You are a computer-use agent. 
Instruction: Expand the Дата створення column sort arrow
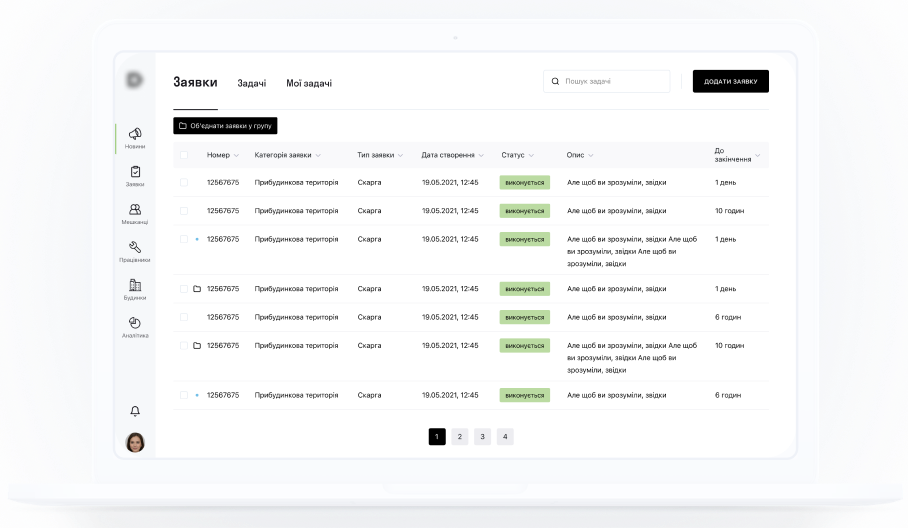click(x=485, y=156)
